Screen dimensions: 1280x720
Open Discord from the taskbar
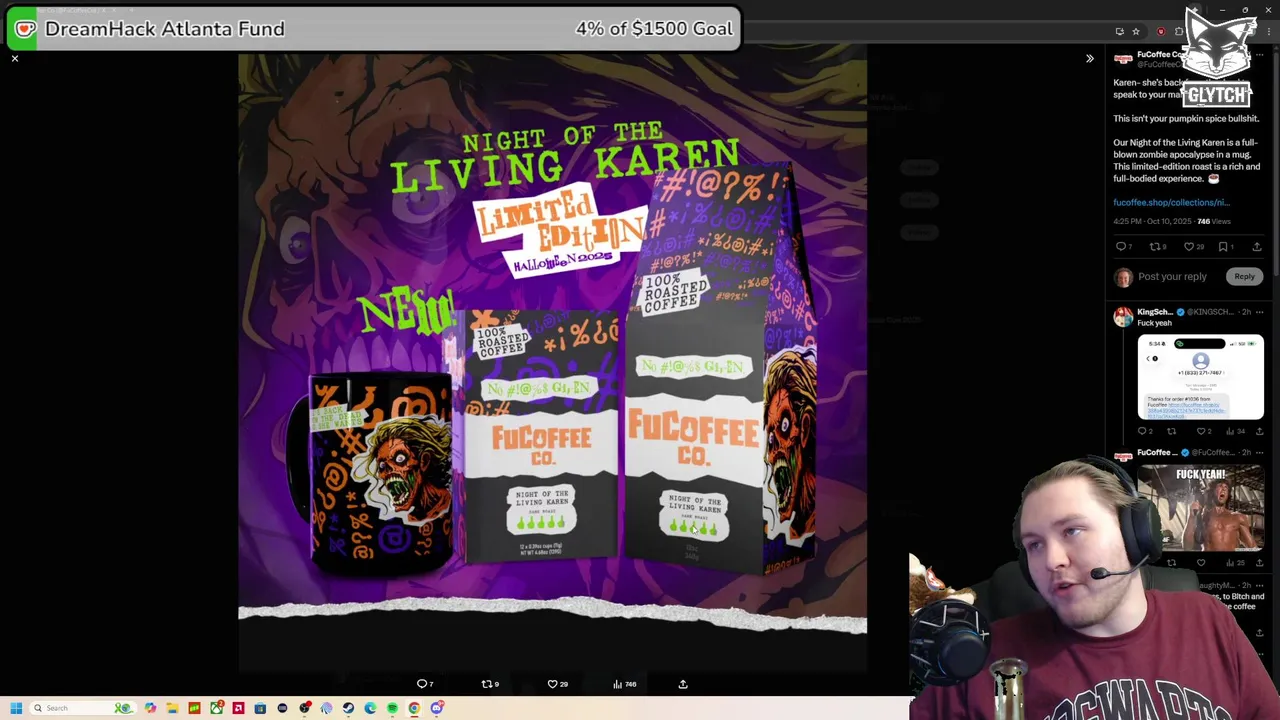tap(437, 708)
